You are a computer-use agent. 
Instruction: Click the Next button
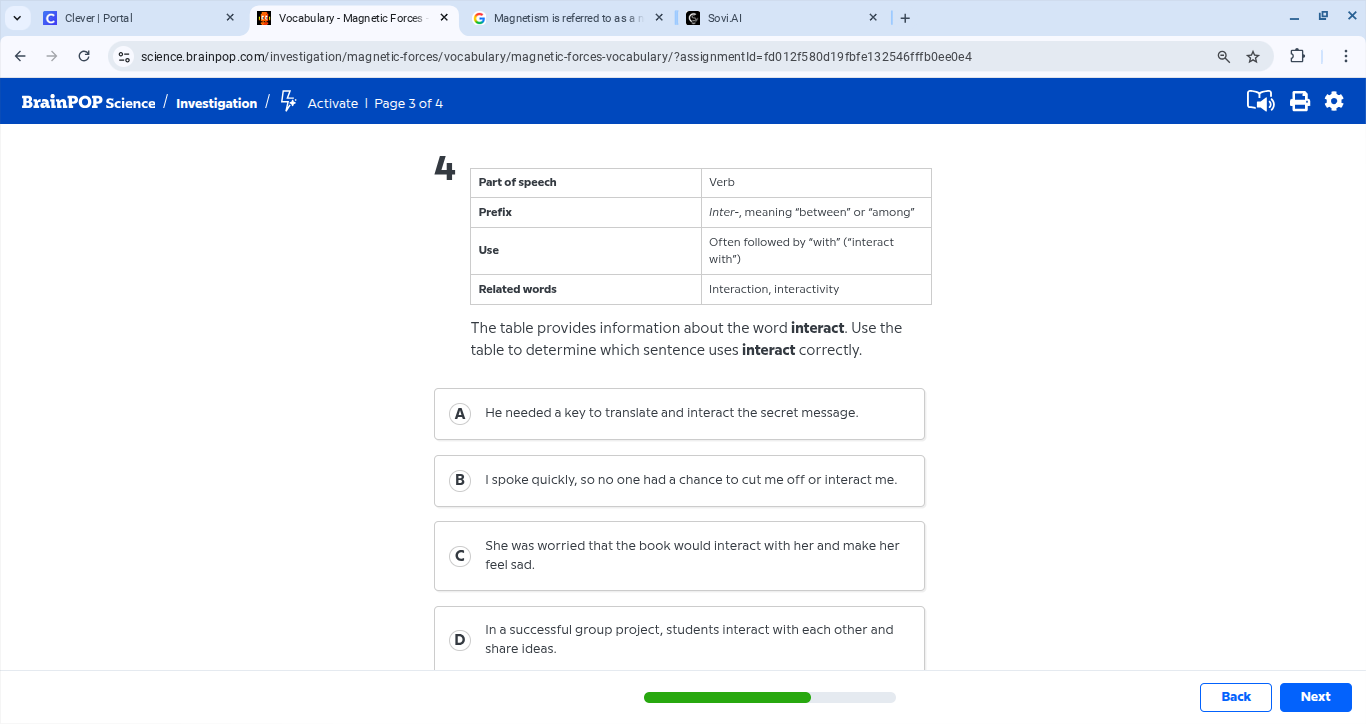pyautogui.click(x=1315, y=697)
